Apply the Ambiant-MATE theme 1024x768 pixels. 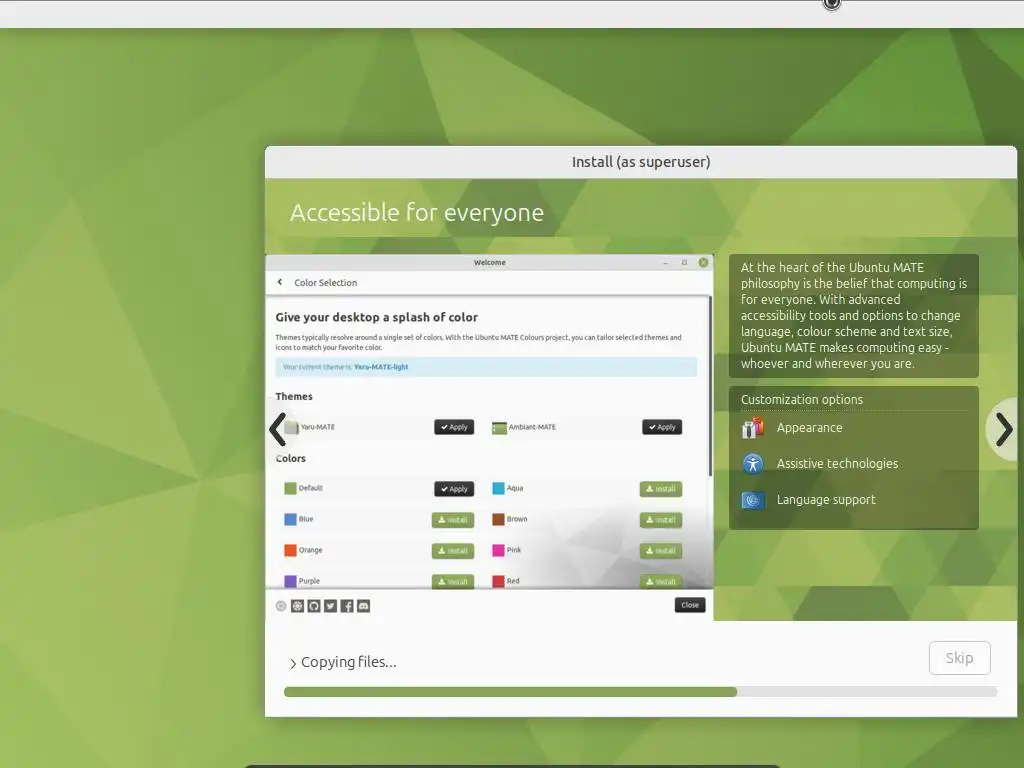click(x=662, y=427)
